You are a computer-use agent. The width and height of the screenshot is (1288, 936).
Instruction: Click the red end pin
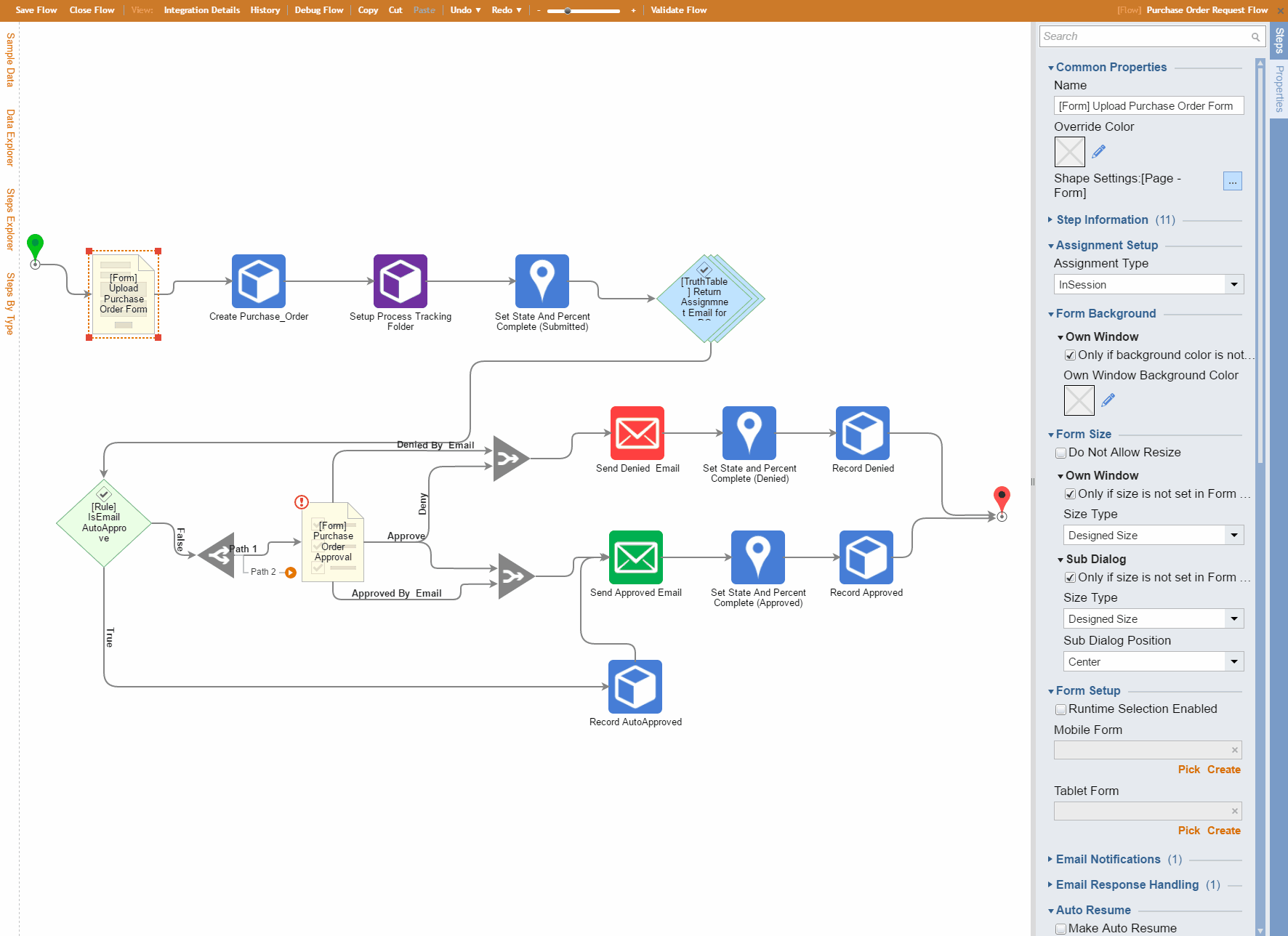pyautogui.click(x=1002, y=499)
